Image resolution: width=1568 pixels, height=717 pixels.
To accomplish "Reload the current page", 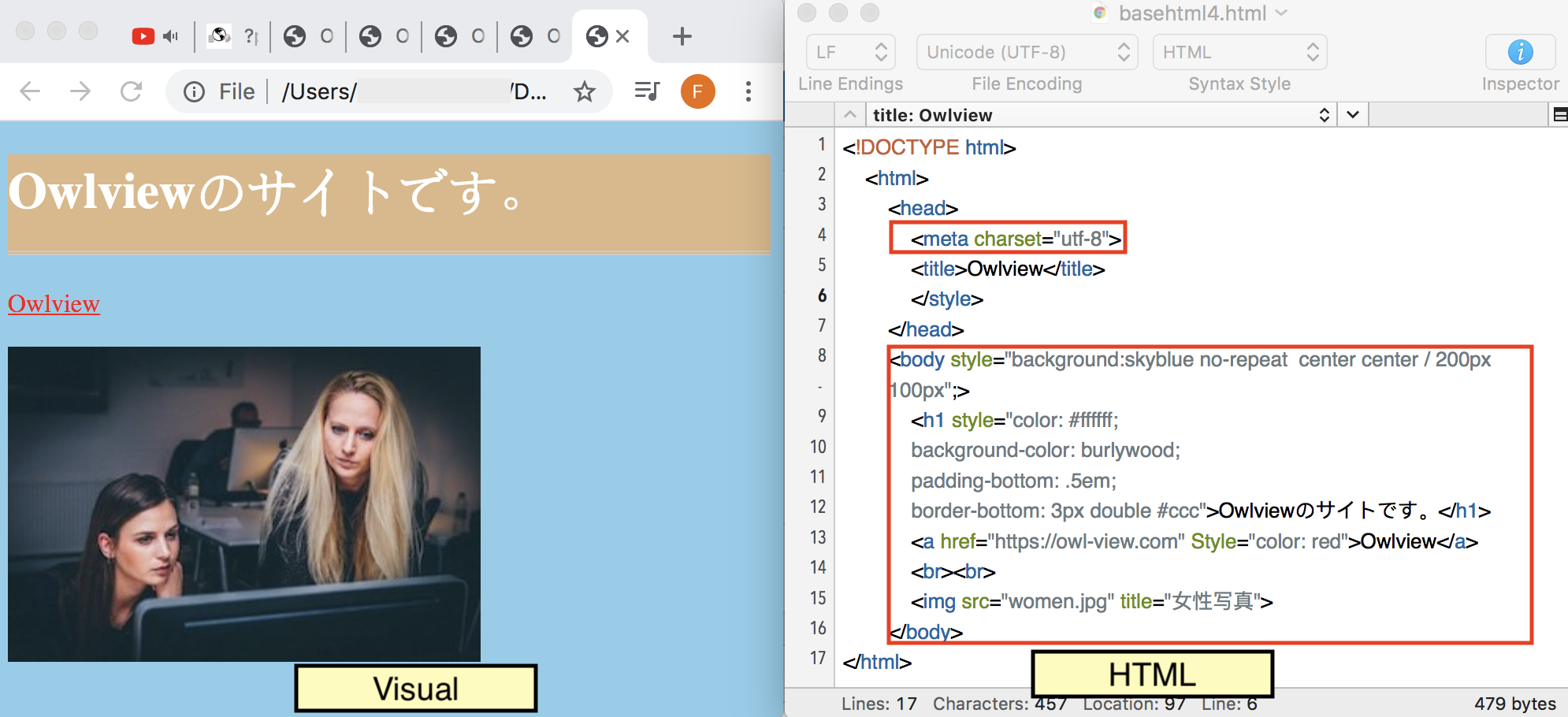I will (x=131, y=91).
